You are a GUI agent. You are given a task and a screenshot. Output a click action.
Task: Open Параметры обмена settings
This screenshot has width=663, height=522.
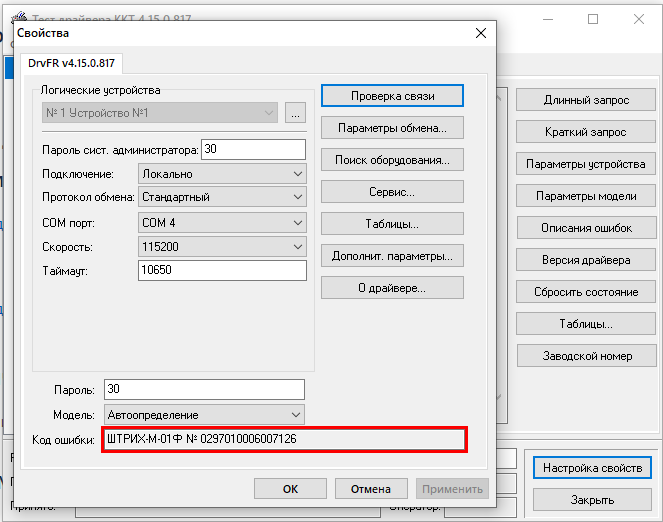pos(392,128)
